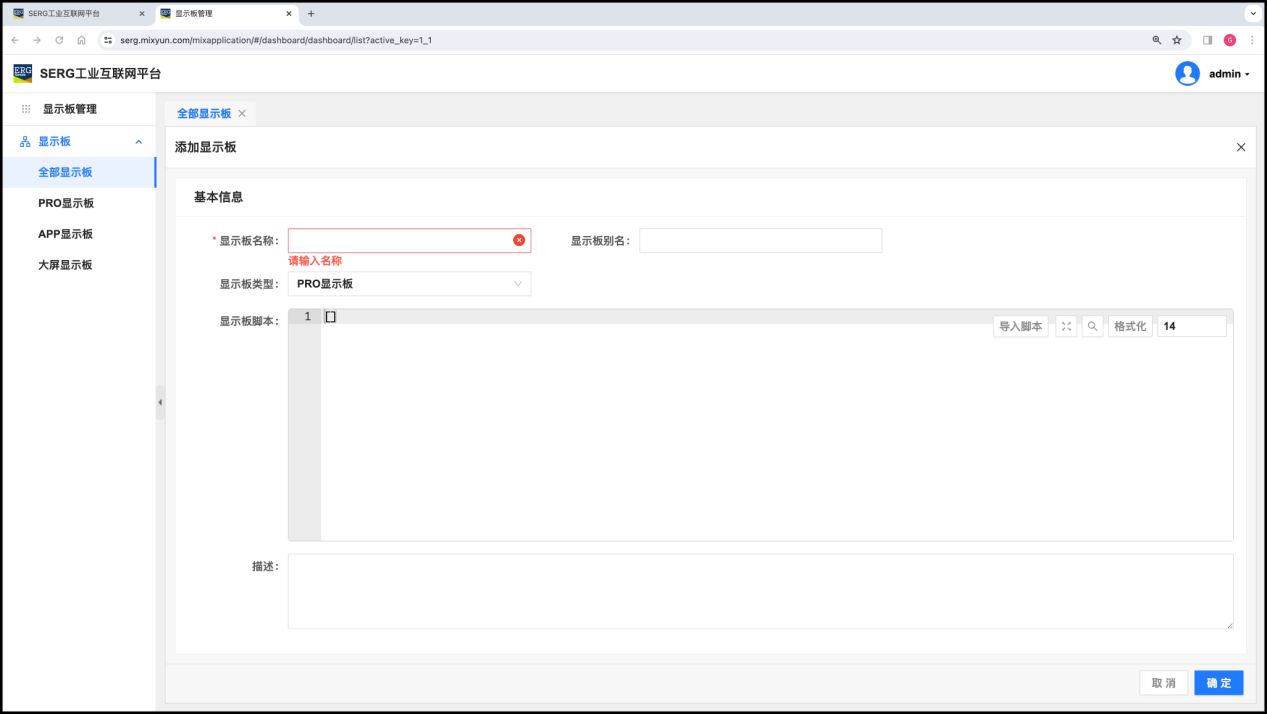Screen dimensions: 1267x714
Task: Click the browser home icon
Action: (81, 40)
